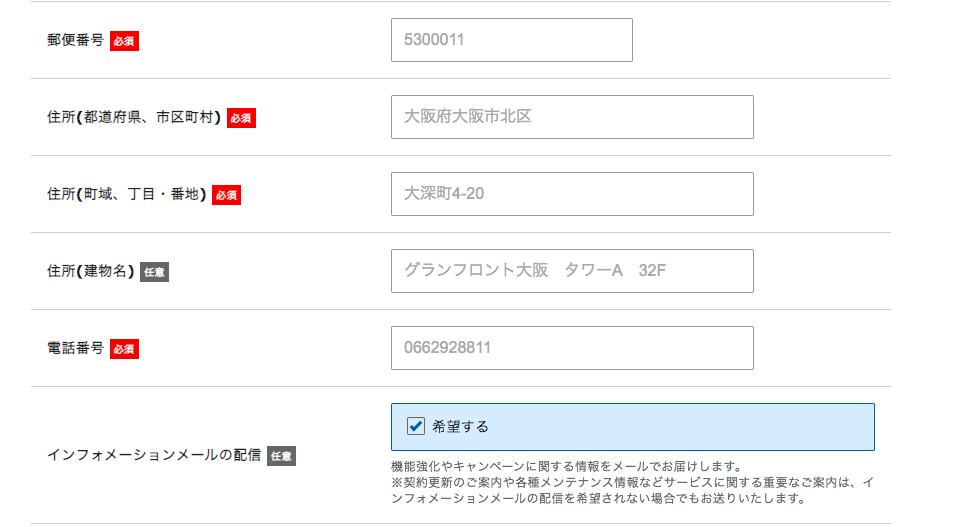The image size is (968, 527).
Task: Toggle the 希望する checkbox
Action: pyautogui.click(x=416, y=427)
